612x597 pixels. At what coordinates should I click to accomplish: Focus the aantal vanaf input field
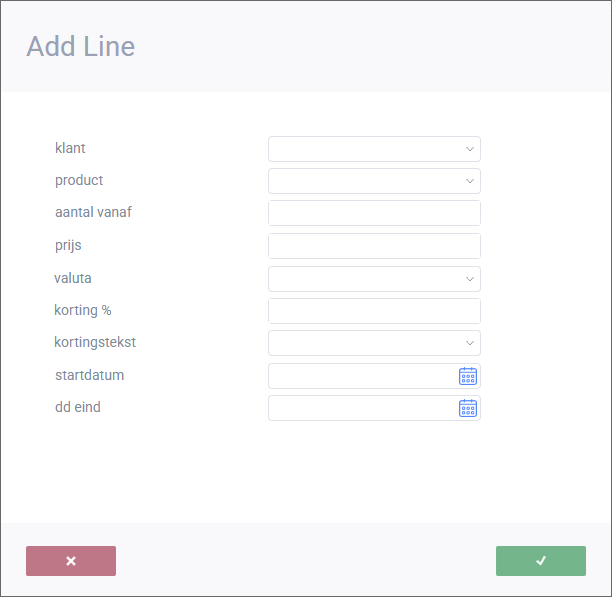pyautogui.click(x=374, y=213)
